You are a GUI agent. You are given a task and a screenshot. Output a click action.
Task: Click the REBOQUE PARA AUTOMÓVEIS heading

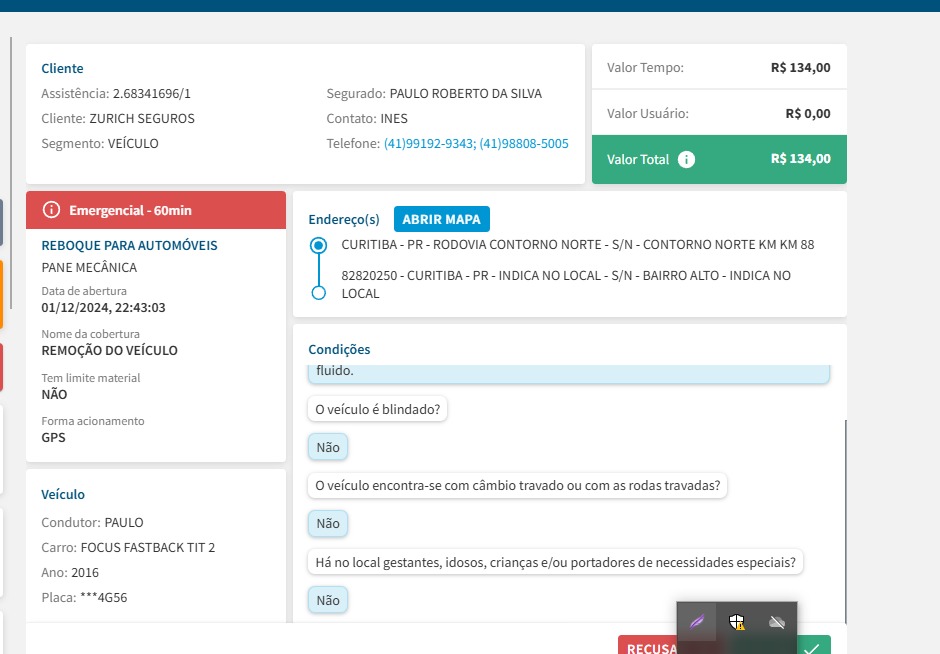pyautogui.click(x=129, y=245)
